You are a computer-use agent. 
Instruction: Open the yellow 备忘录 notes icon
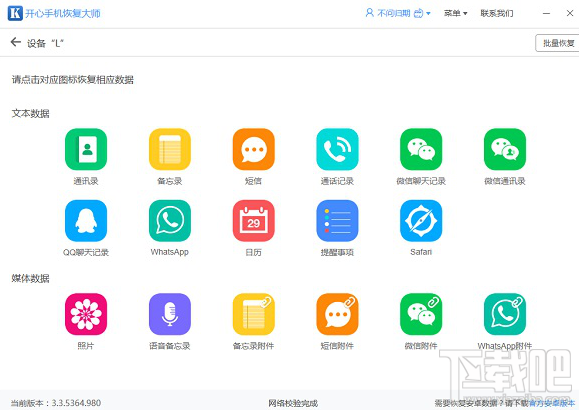point(170,149)
